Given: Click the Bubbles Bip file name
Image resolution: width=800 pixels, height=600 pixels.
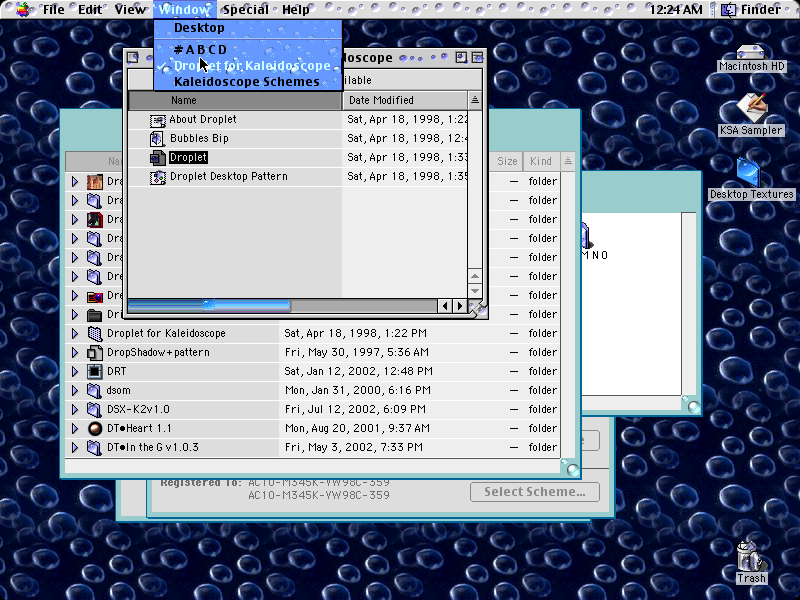Looking at the screenshot, I should pos(199,138).
